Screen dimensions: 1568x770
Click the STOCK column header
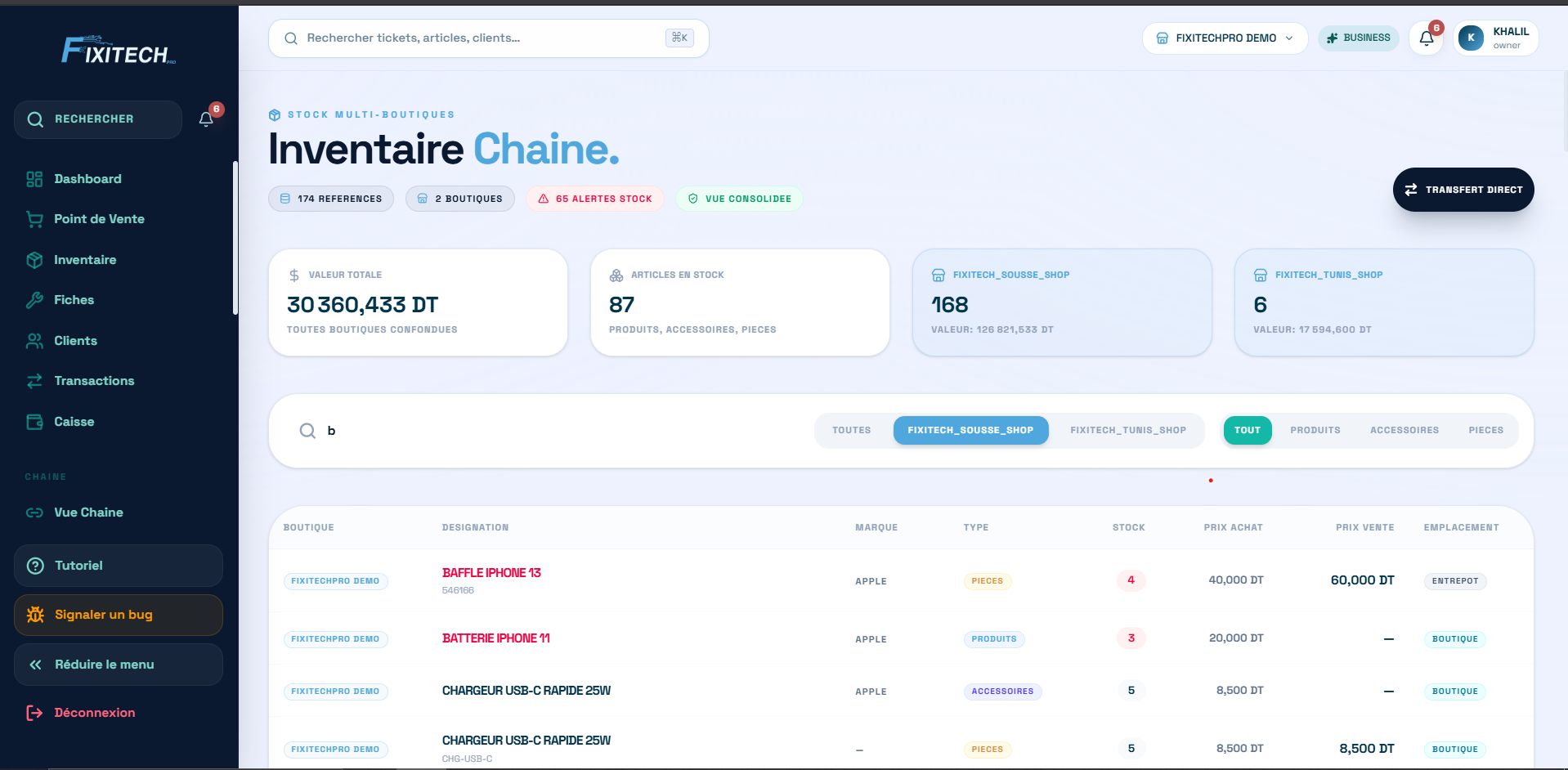pos(1129,528)
